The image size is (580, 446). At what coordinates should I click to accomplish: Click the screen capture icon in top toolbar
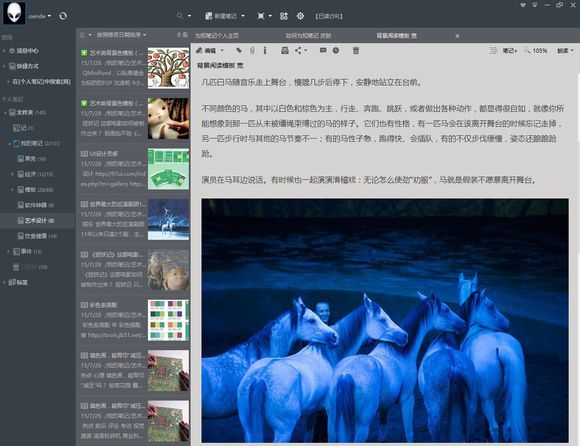(261, 16)
